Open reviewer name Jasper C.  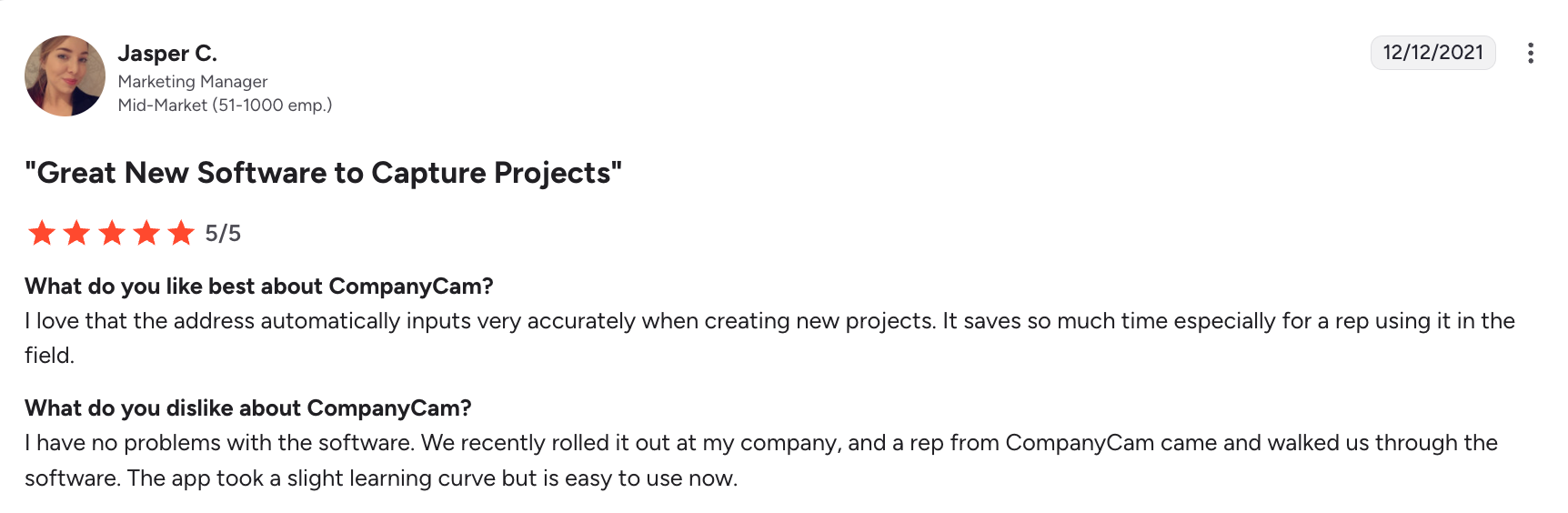[x=167, y=54]
